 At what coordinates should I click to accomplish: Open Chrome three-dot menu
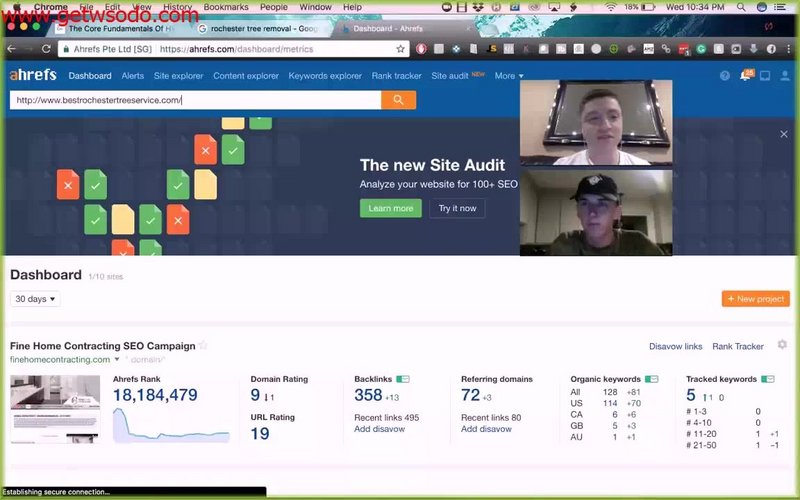point(788,49)
